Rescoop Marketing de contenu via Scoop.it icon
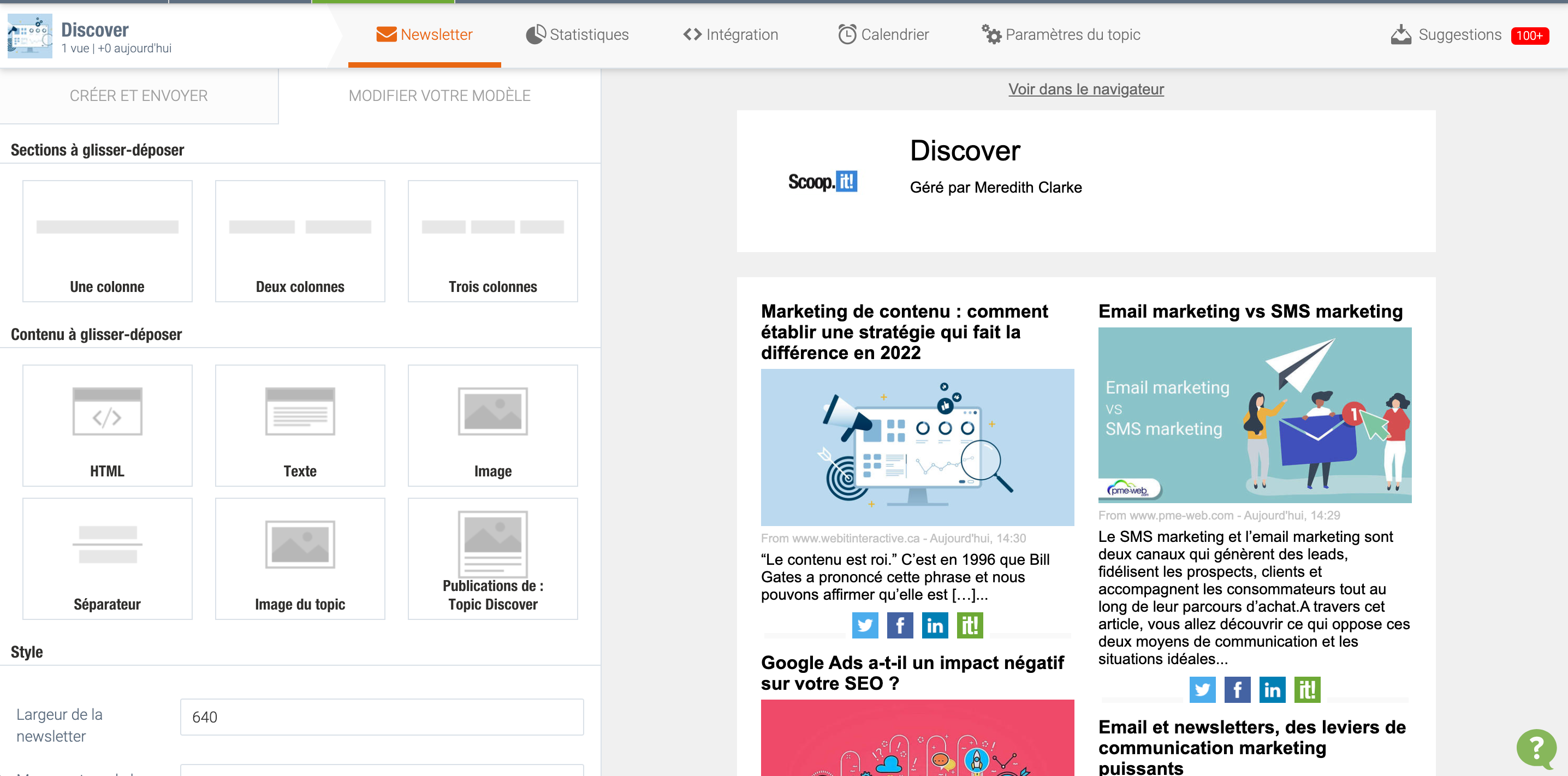 [x=970, y=625]
